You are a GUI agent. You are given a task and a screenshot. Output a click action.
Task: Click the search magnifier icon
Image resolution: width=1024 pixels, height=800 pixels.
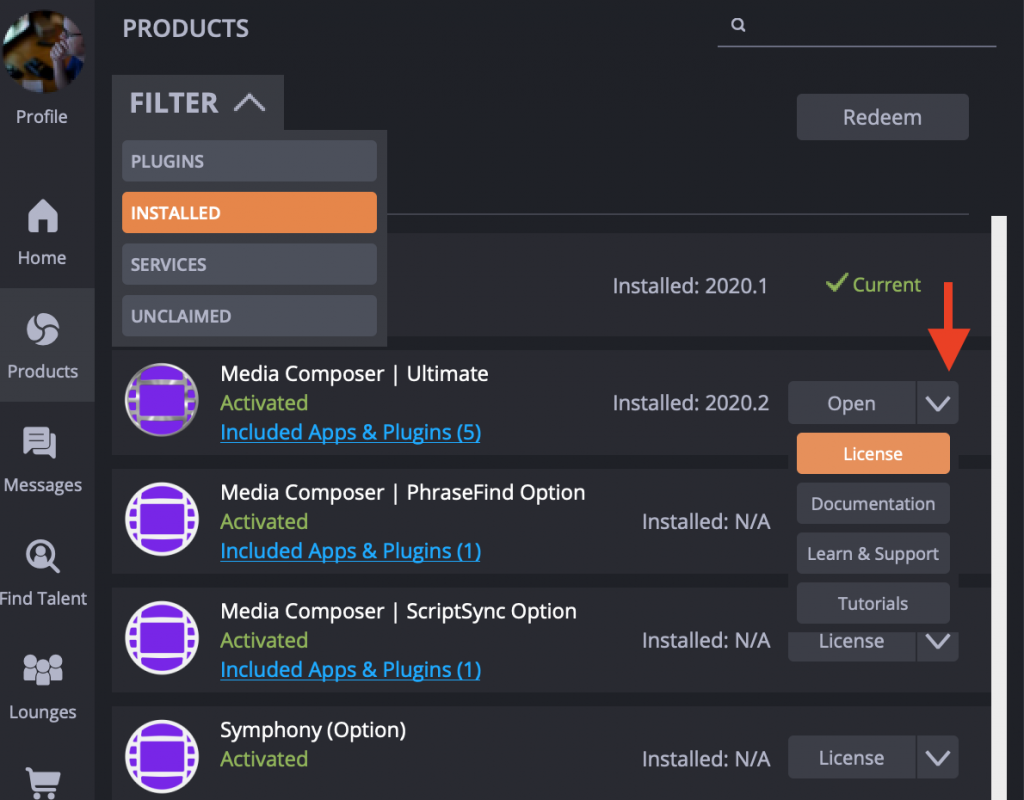[x=738, y=25]
